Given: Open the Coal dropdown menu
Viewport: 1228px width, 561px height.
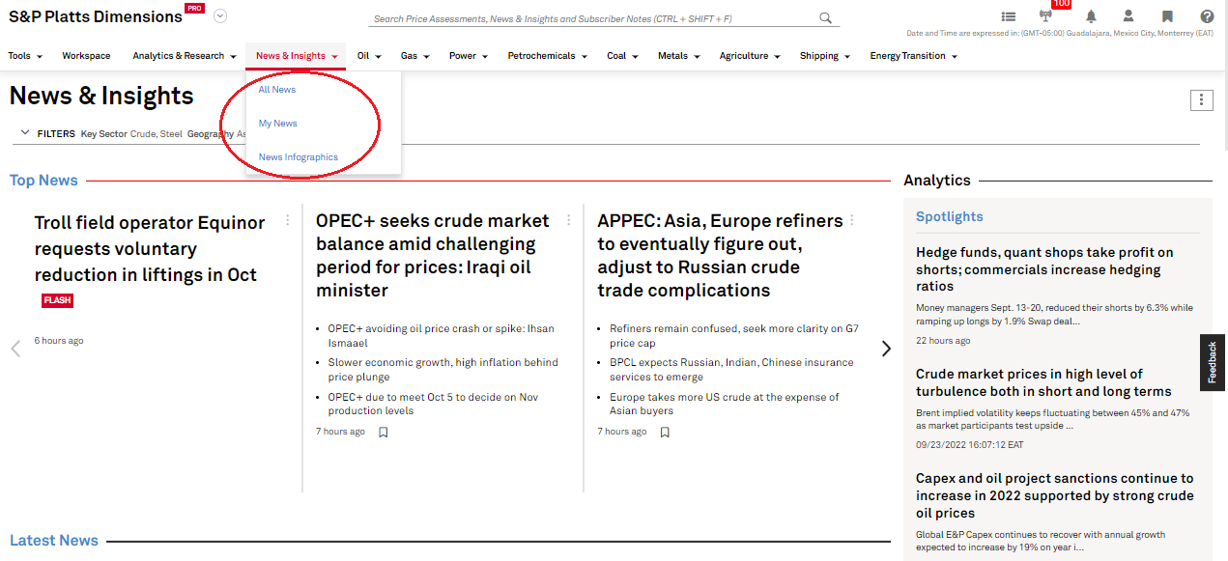Looking at the screenshot, I should point(623,56).
